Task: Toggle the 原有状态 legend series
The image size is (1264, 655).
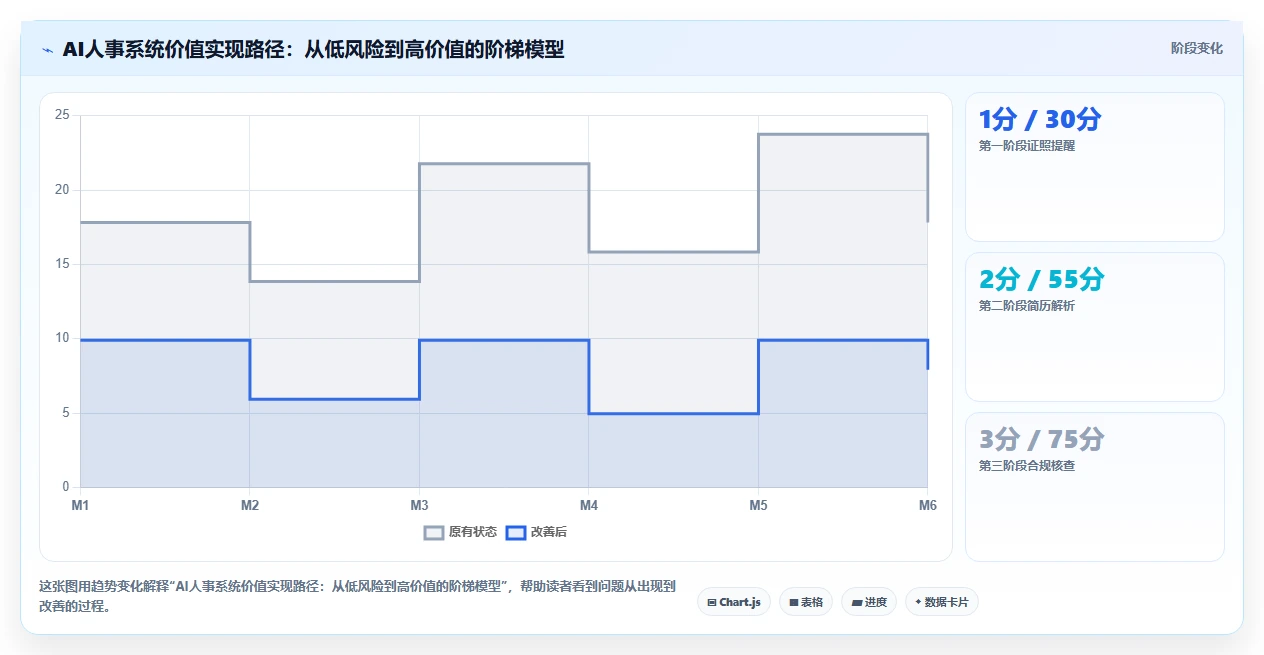Action: pos(460,532)
